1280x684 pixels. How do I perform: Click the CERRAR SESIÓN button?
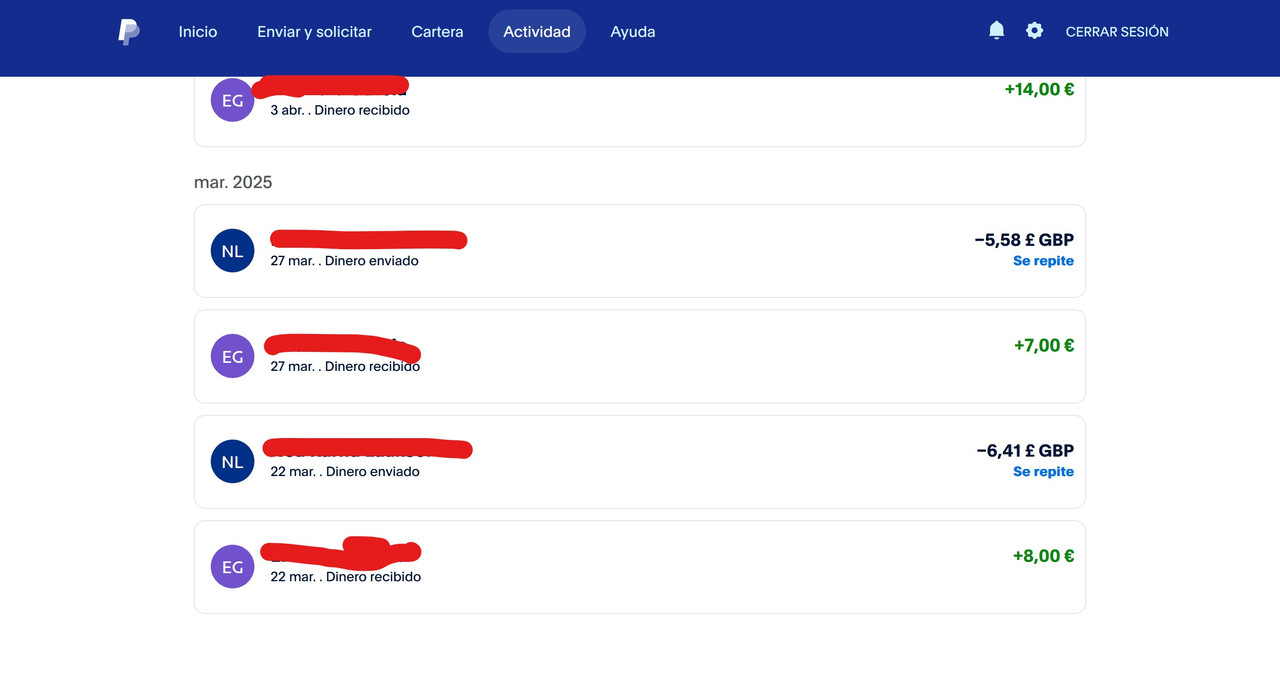(x=1117, y=32)
